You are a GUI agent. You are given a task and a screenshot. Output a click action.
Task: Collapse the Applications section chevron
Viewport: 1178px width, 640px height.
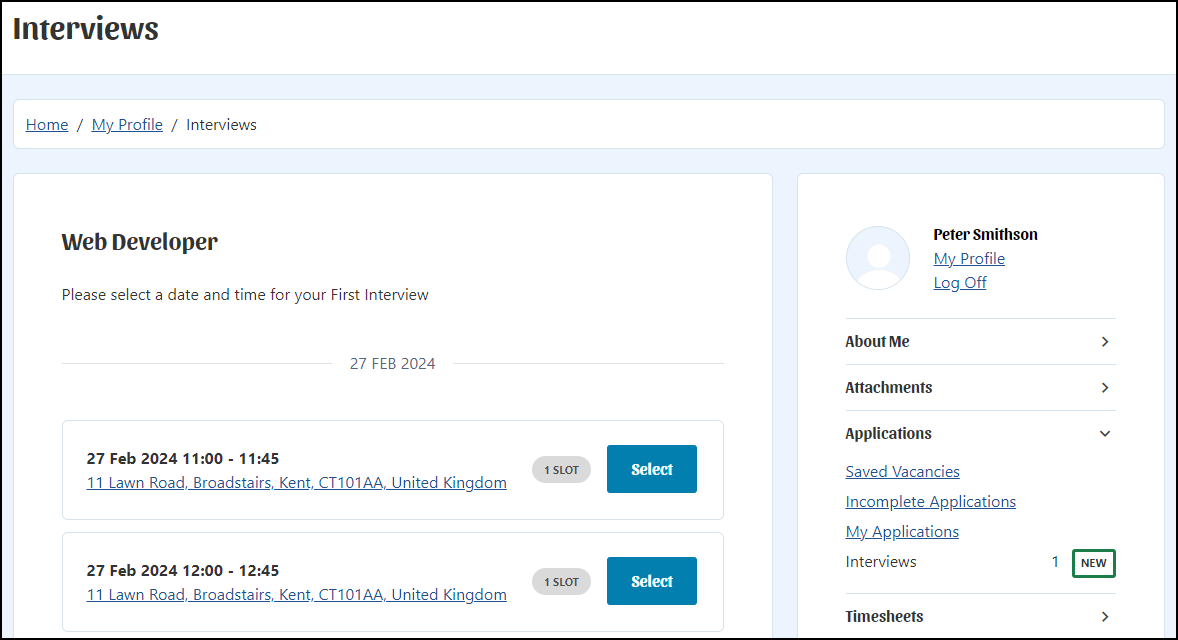pyautogui.click(x=1104, y=433)
